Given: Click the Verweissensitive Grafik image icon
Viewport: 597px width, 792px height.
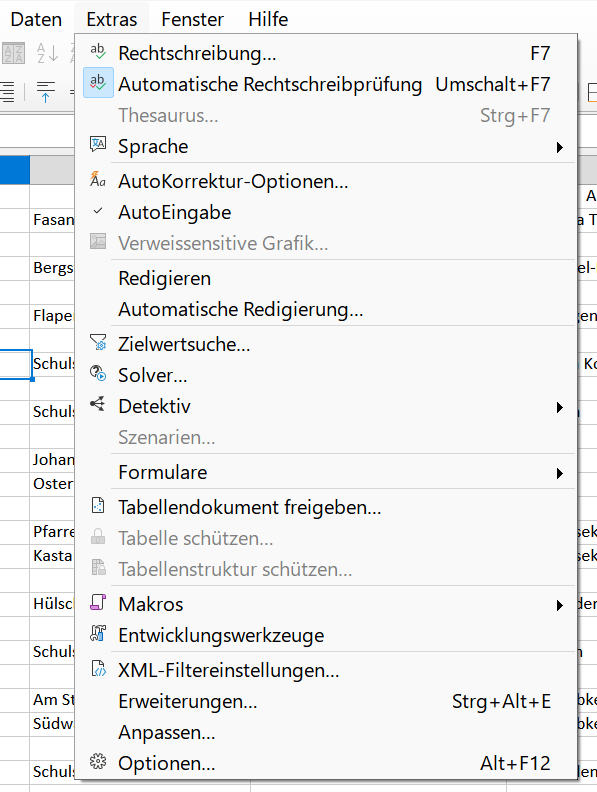Looking at the screenshot, I should pyautogui.click(x=98, y=242).
